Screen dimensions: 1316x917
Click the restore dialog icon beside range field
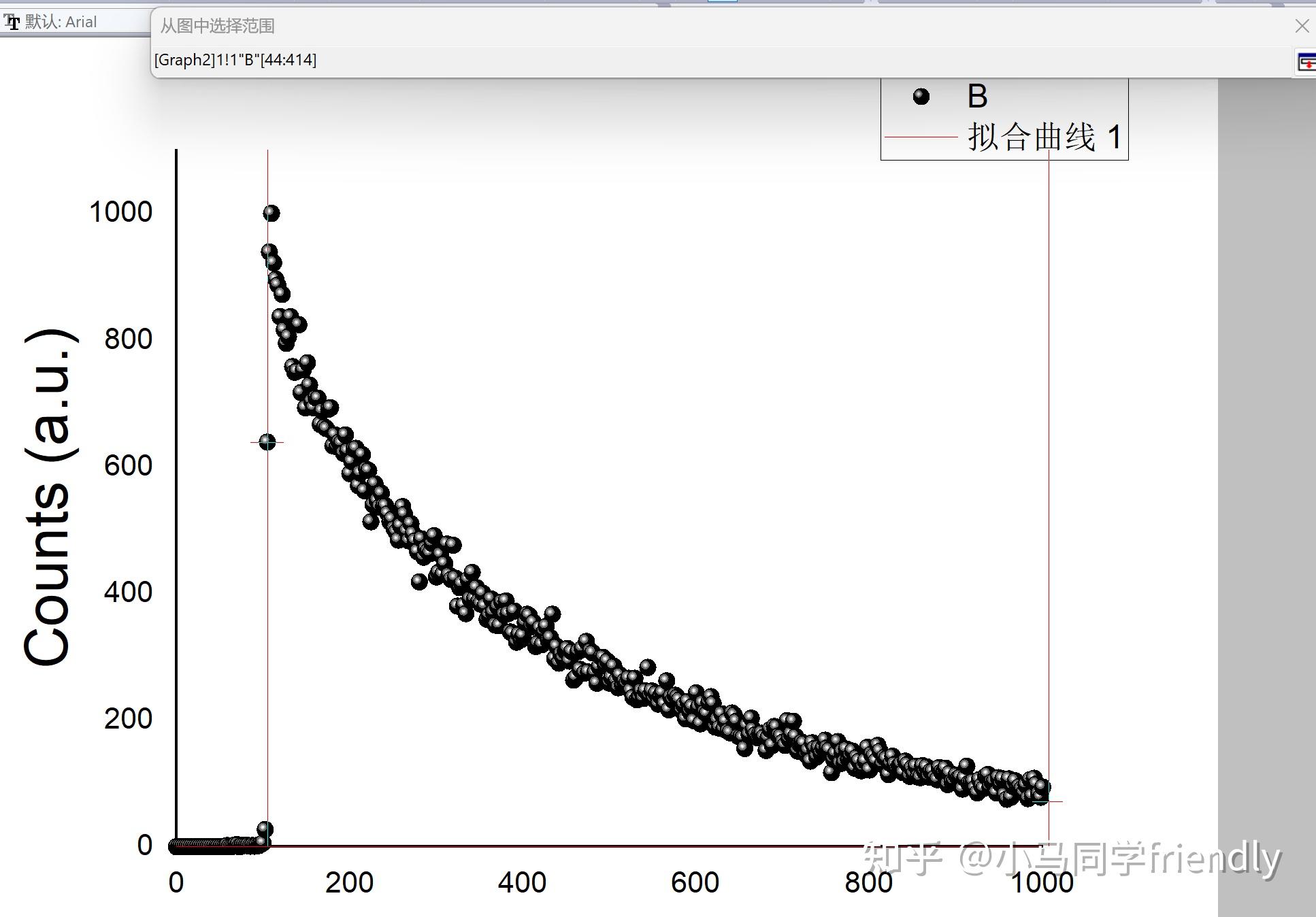(1306, 62)
